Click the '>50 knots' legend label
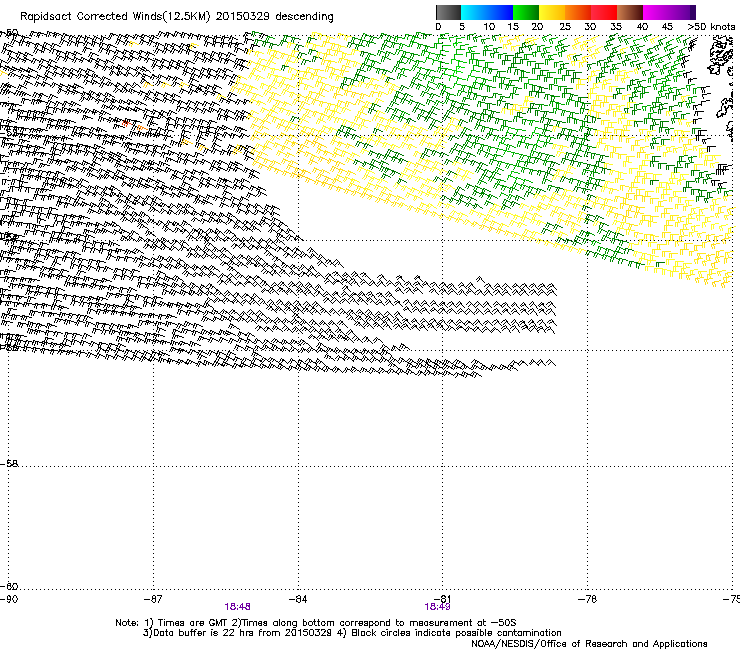 tap(711, 27)
